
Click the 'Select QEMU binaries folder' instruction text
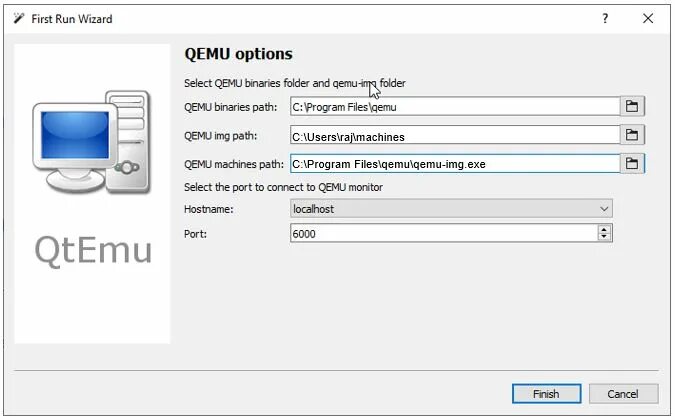294,83
